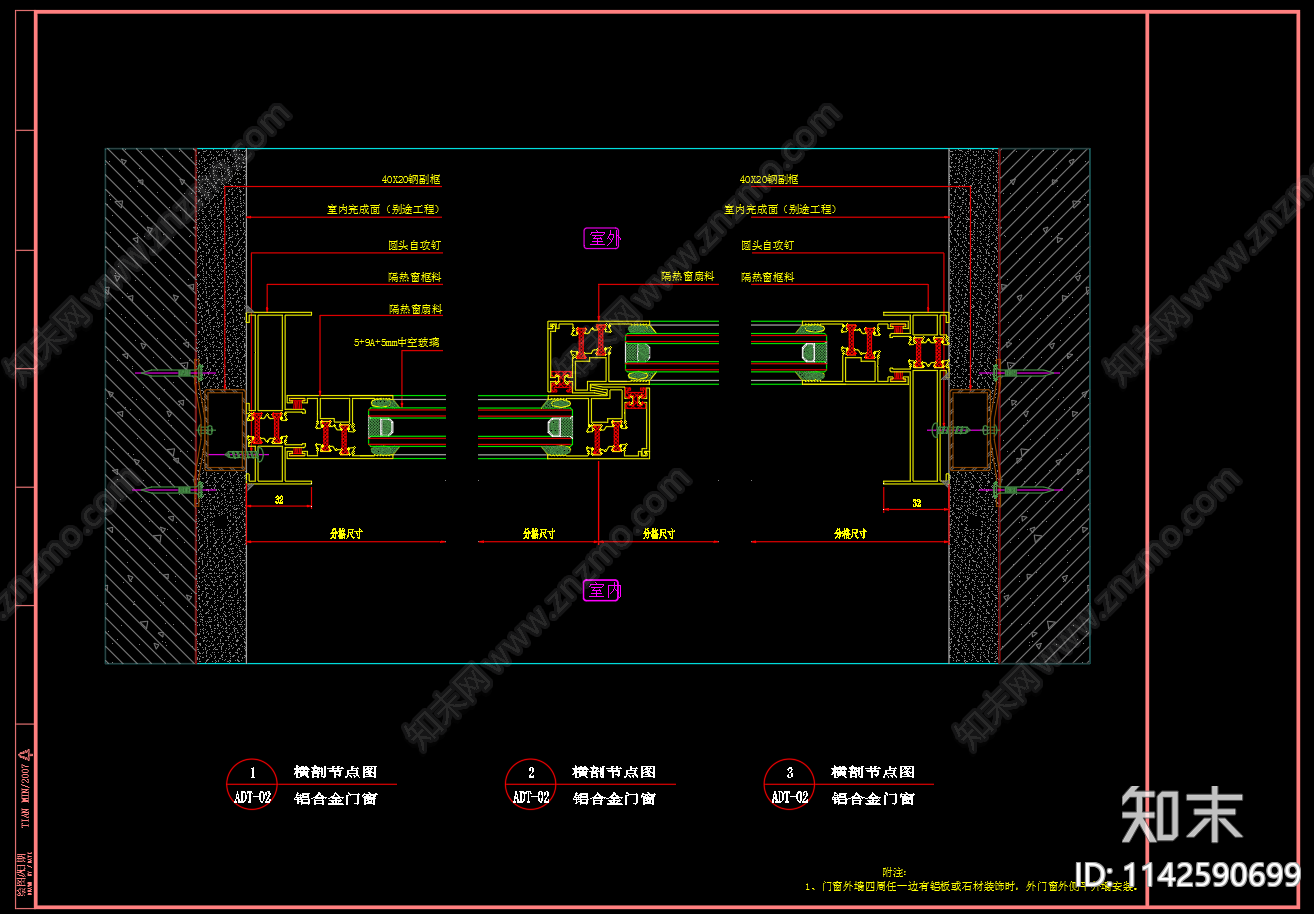
Task: Select 铝合金门窗 subtitle of detail 3
Action: 873,799
